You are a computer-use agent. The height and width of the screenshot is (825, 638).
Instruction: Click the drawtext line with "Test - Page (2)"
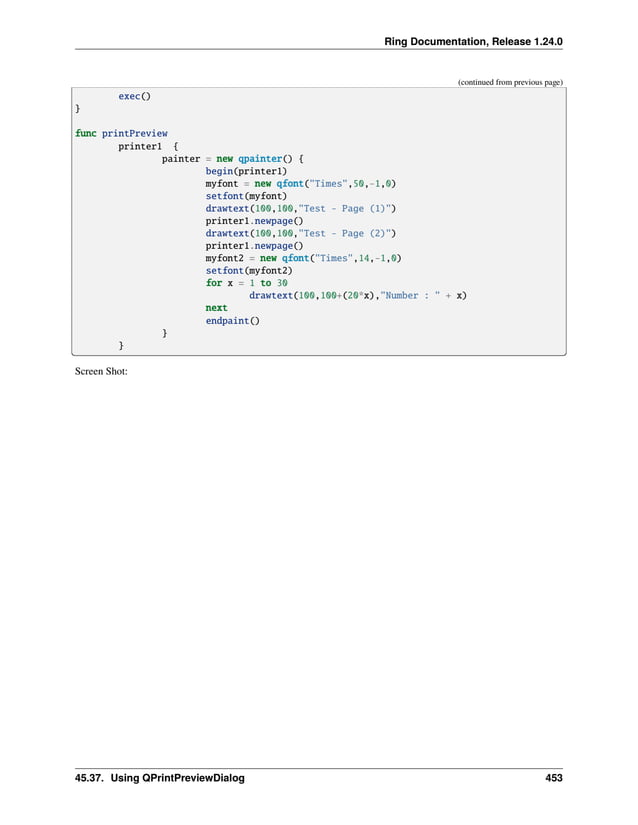point(301,233)
